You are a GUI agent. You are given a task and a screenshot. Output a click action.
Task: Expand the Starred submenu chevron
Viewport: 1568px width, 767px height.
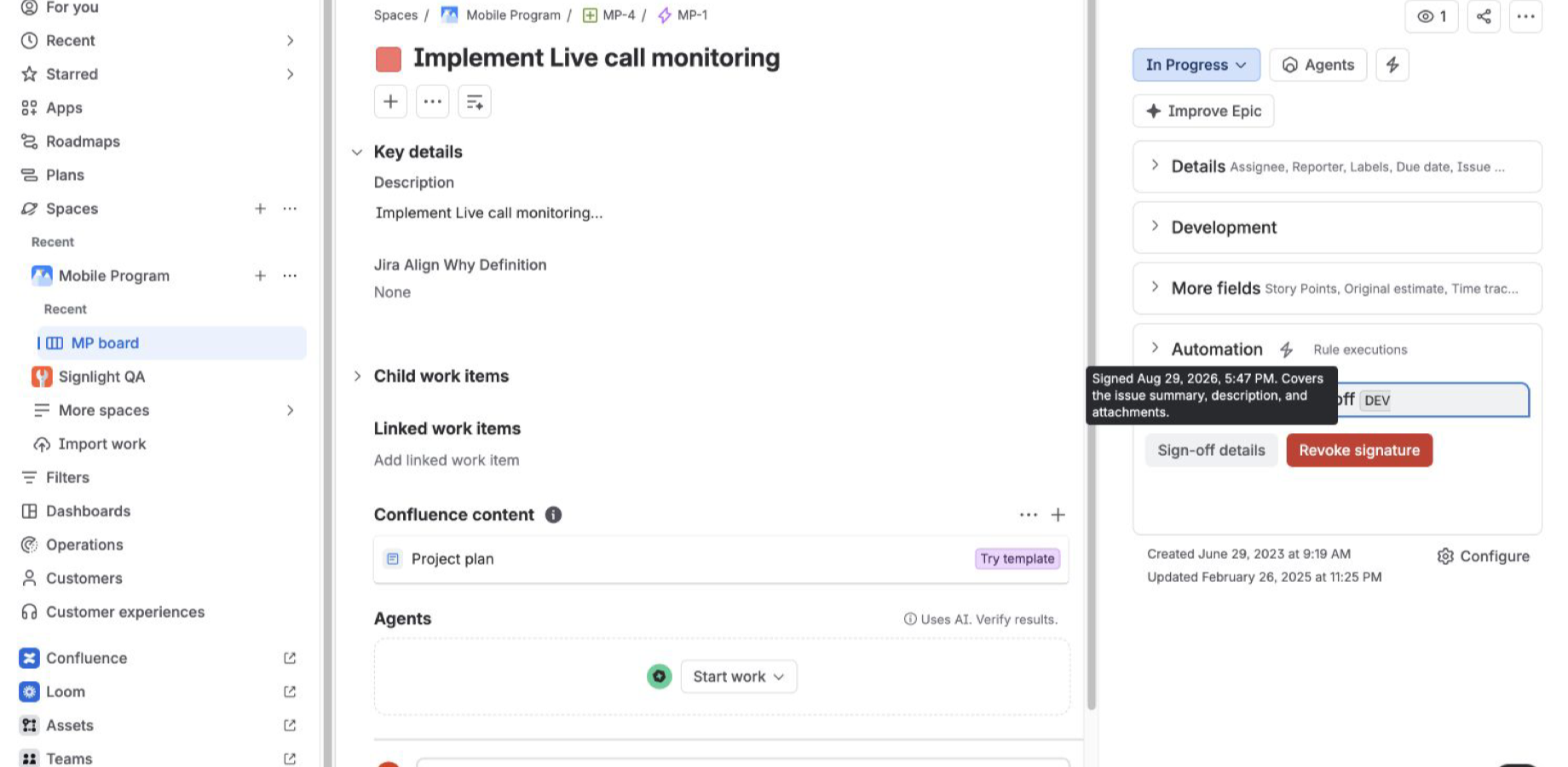290,74
